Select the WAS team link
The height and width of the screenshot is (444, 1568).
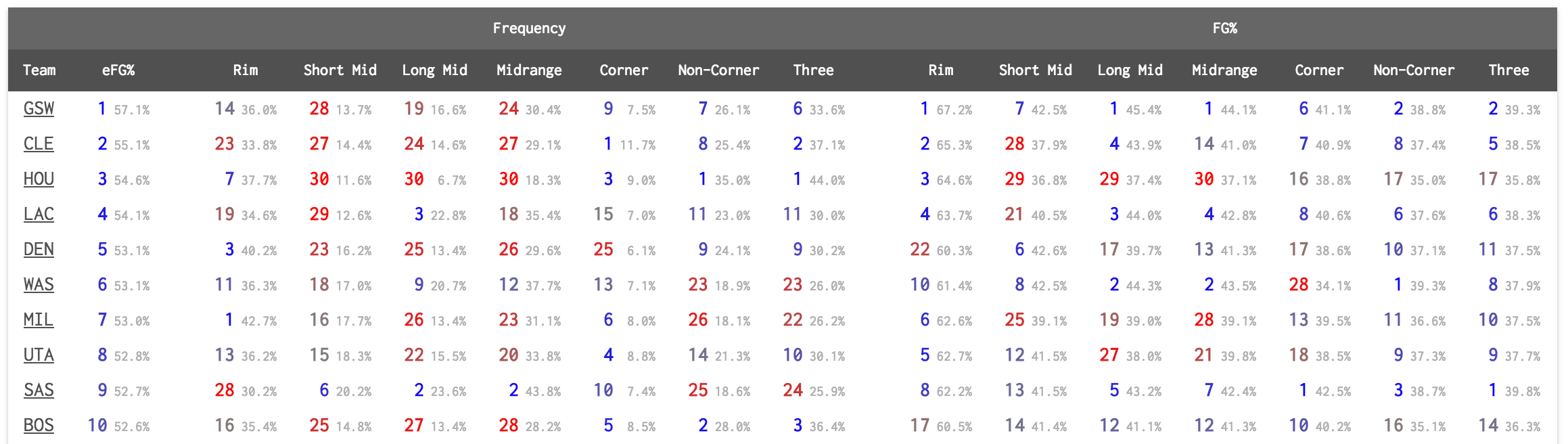point(39,285)
